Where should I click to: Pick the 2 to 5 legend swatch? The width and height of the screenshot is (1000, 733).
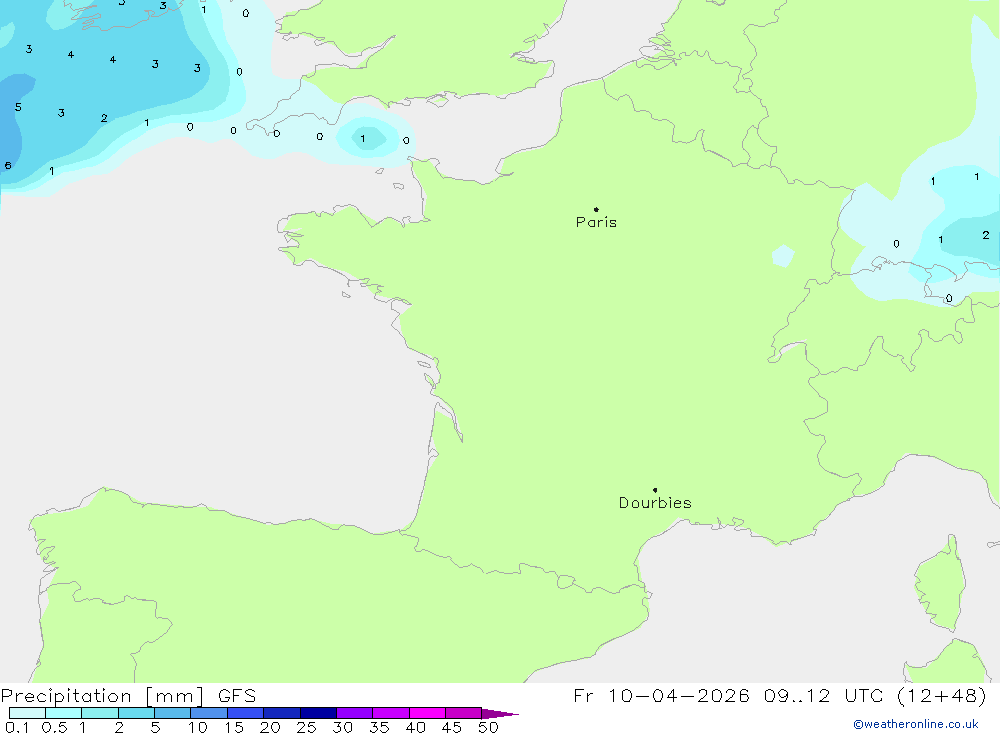(136, 713)
